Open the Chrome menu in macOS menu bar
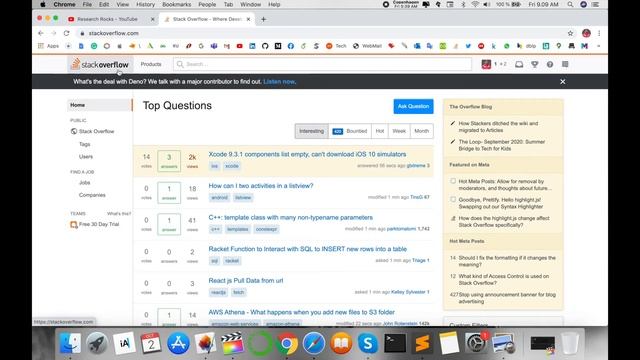The image size is (640, 360). click(x=64, y=4)
